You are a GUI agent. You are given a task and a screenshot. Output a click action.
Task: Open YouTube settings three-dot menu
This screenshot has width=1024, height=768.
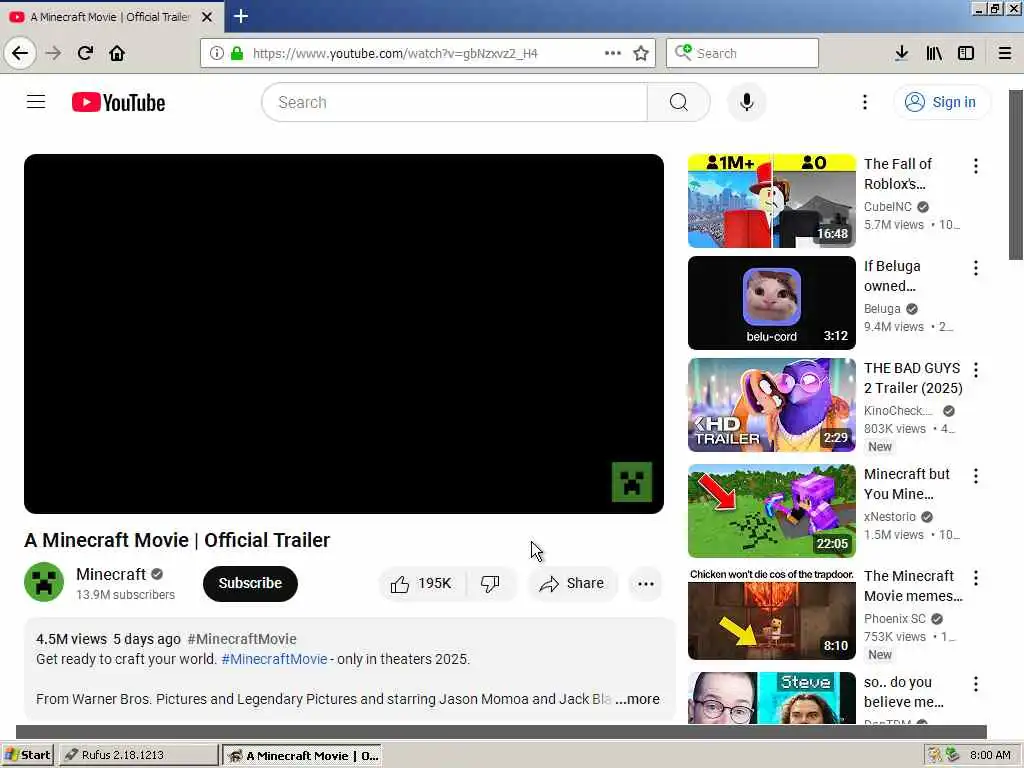click(865, 102)
